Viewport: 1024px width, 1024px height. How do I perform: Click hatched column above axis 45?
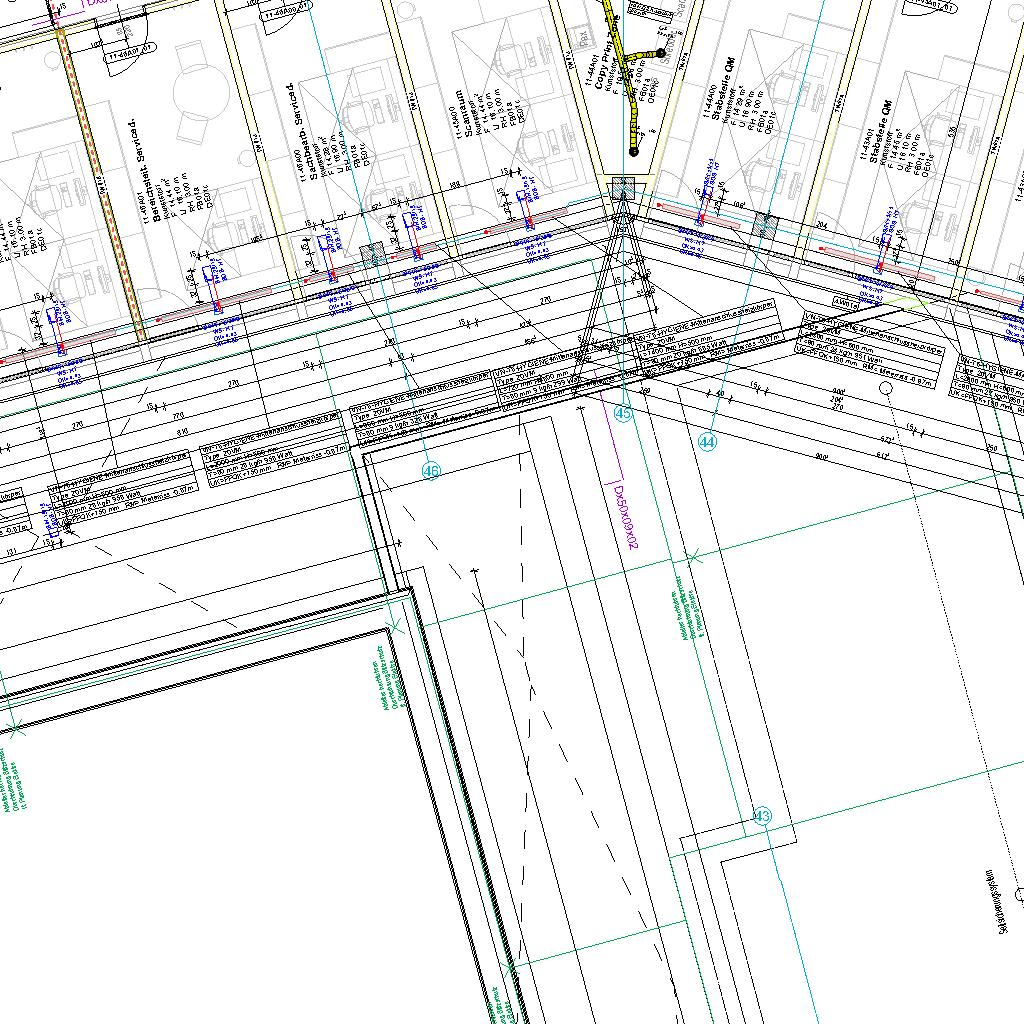point(622,189)
